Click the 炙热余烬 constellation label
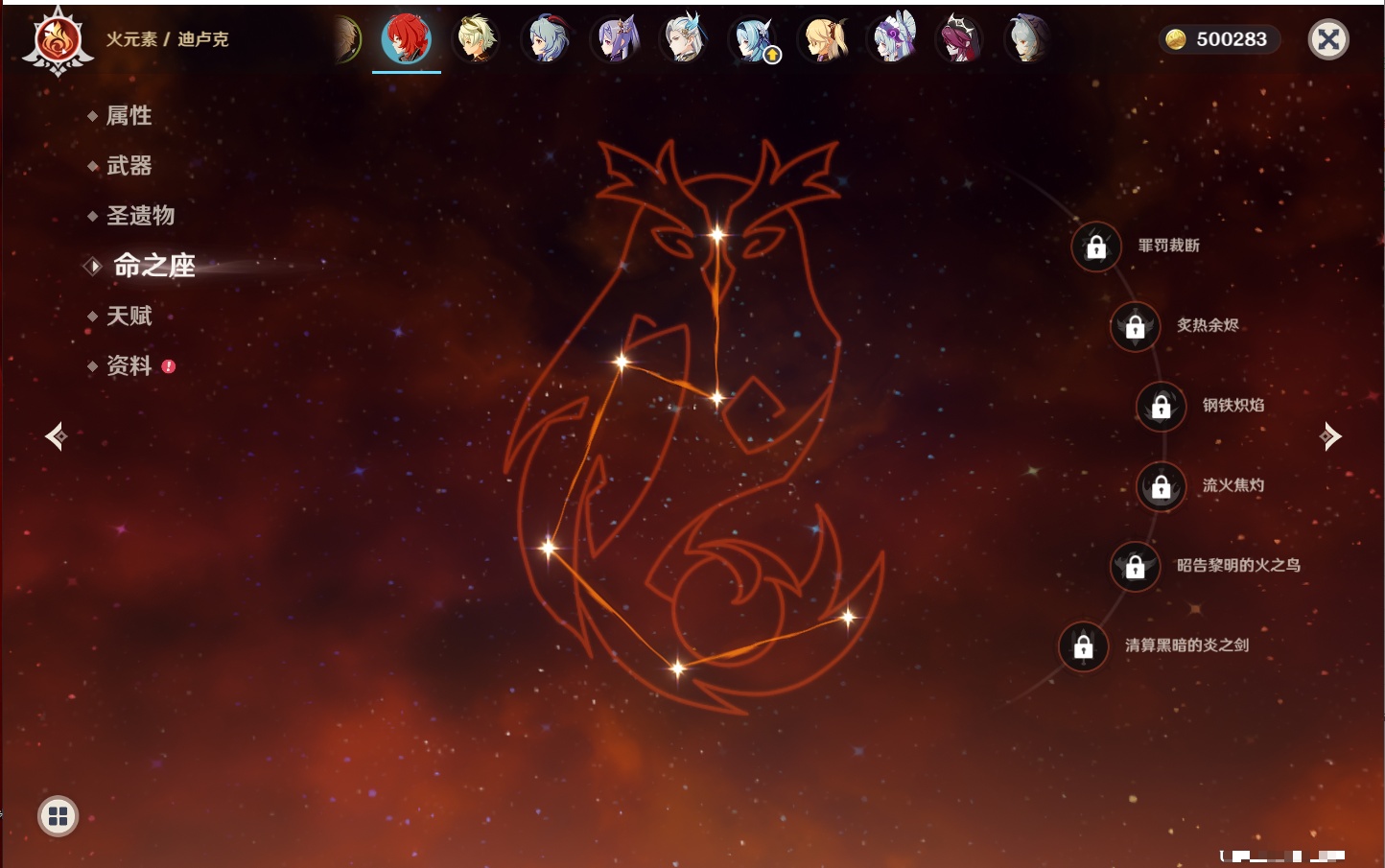This screenshot has width=1385, height=868. click(x=1208, y=325)
